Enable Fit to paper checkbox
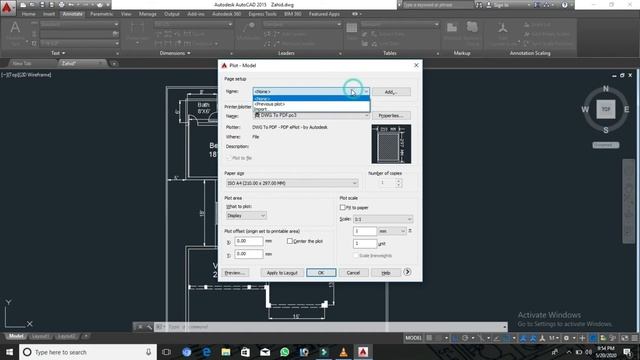This screenshot has width=640, height=360. click(x=342, y=207)
